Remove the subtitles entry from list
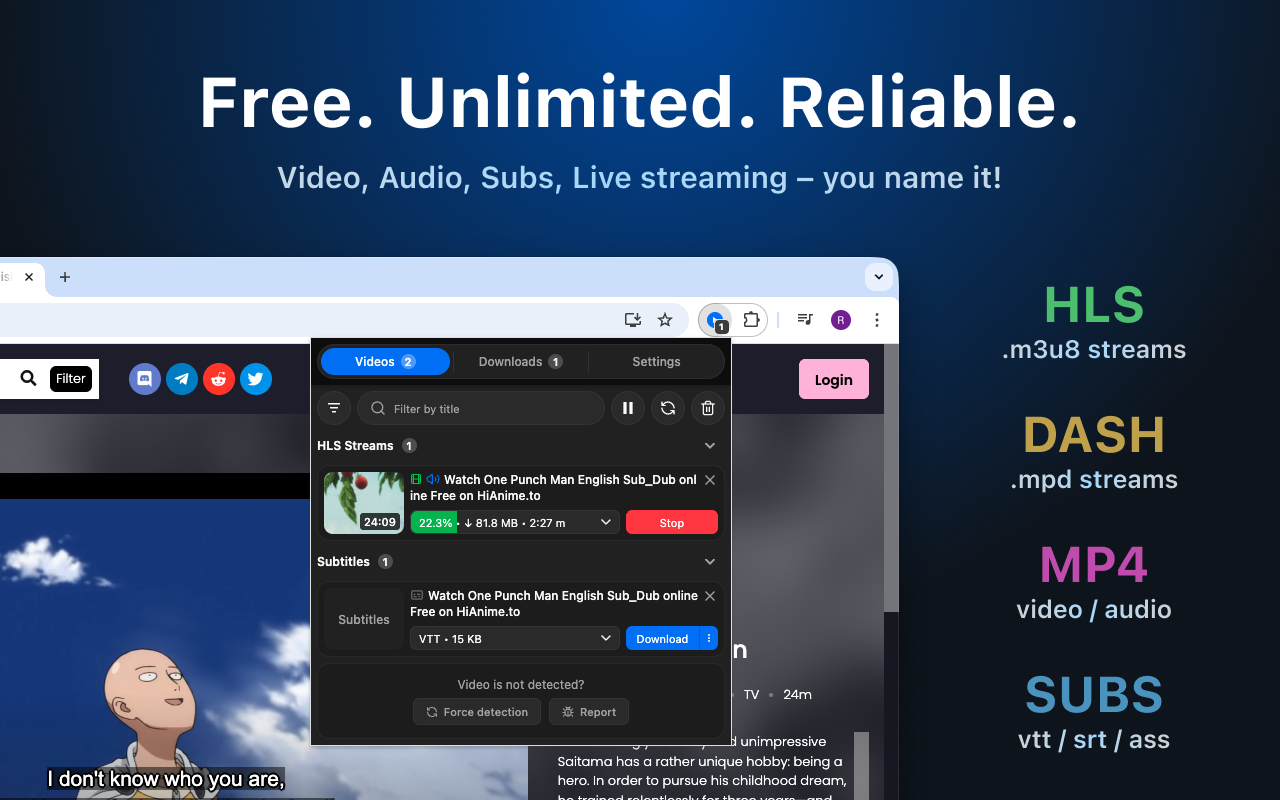Image resolution: width=1280 pixels, height=800 pixels. click(710, 596)
